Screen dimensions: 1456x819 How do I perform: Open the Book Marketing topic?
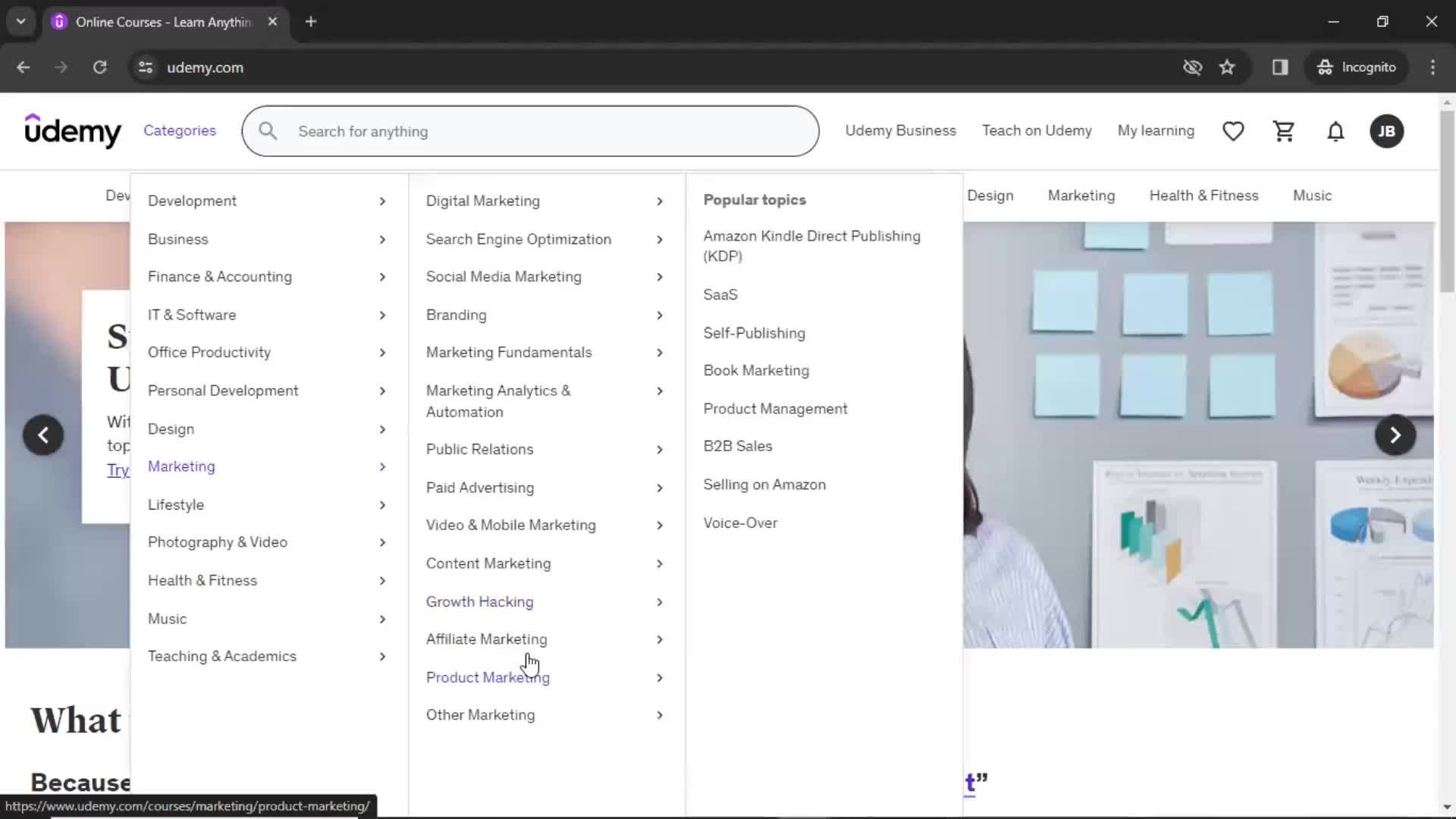756,370
